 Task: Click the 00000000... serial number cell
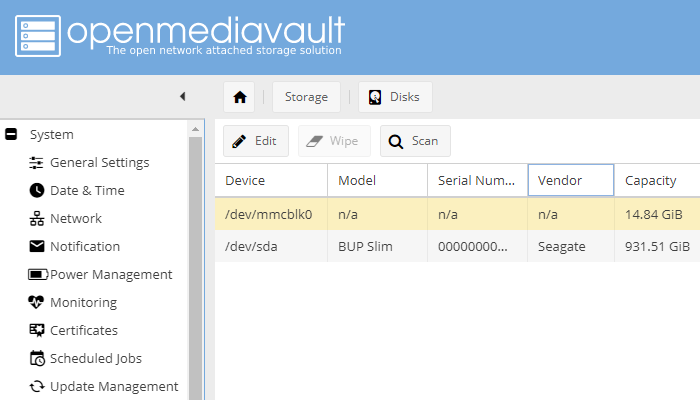click(x=477, y=246)
